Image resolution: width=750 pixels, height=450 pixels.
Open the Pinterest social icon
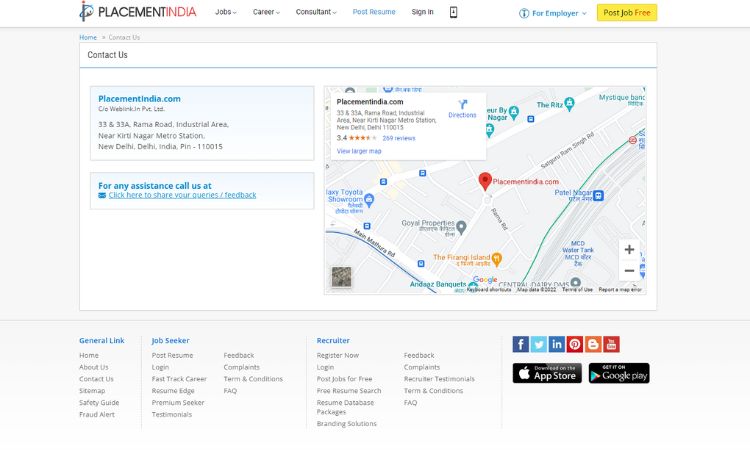[575, 344]
